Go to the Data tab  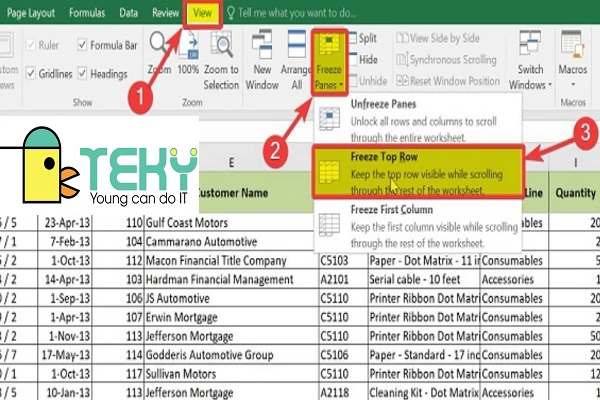(x=129, y=13)
